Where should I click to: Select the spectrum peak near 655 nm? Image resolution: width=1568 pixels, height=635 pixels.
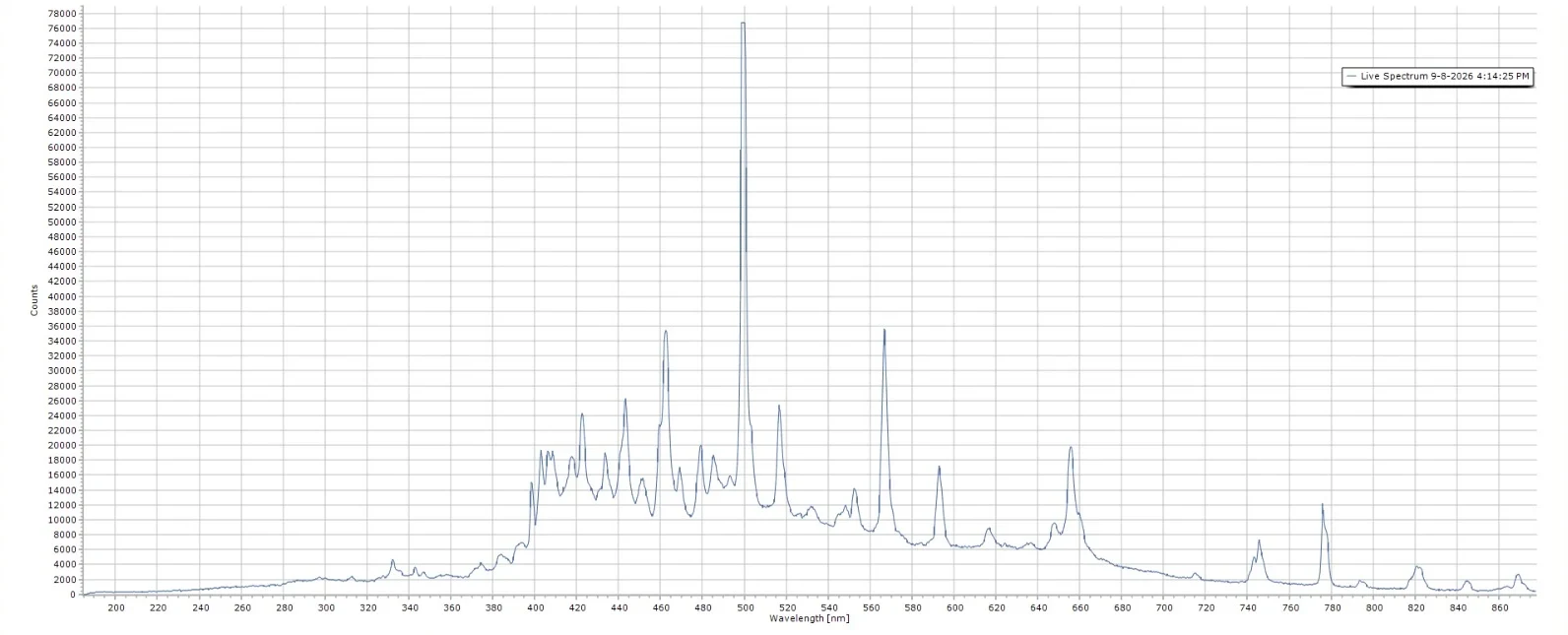click(x=1071, y=447)
